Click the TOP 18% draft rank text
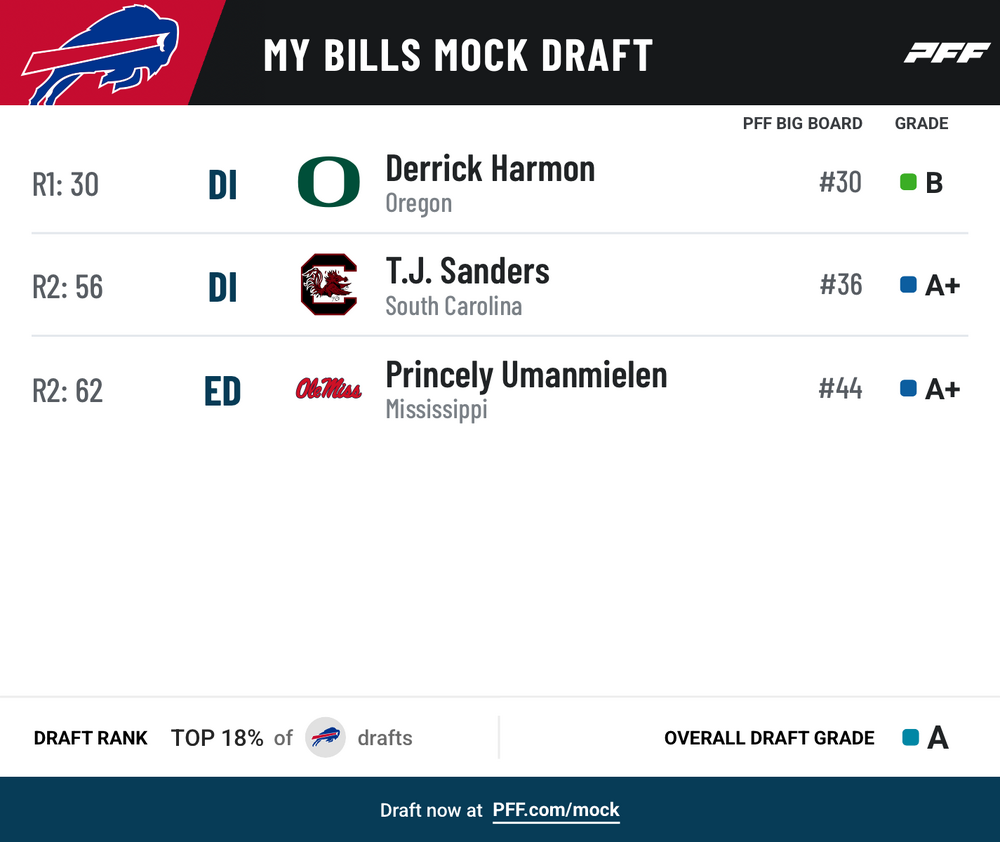Image resolution: width=1000 pixels, height=842 pixels. point(217,738)
